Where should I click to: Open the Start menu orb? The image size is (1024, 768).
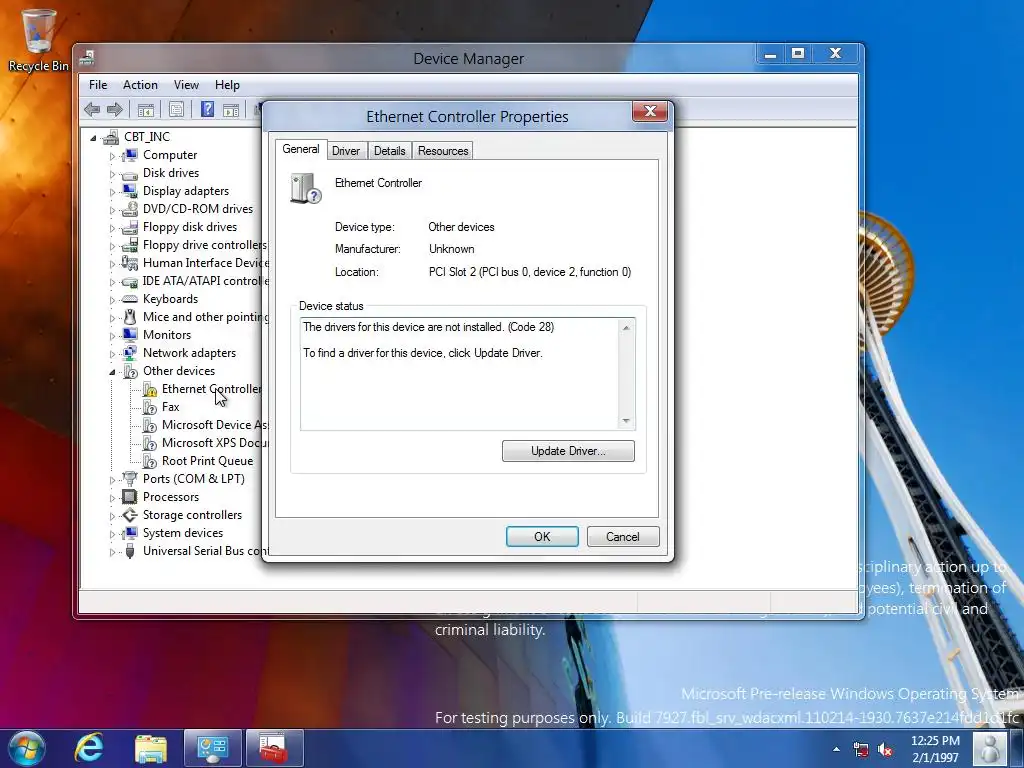point(26,748)
